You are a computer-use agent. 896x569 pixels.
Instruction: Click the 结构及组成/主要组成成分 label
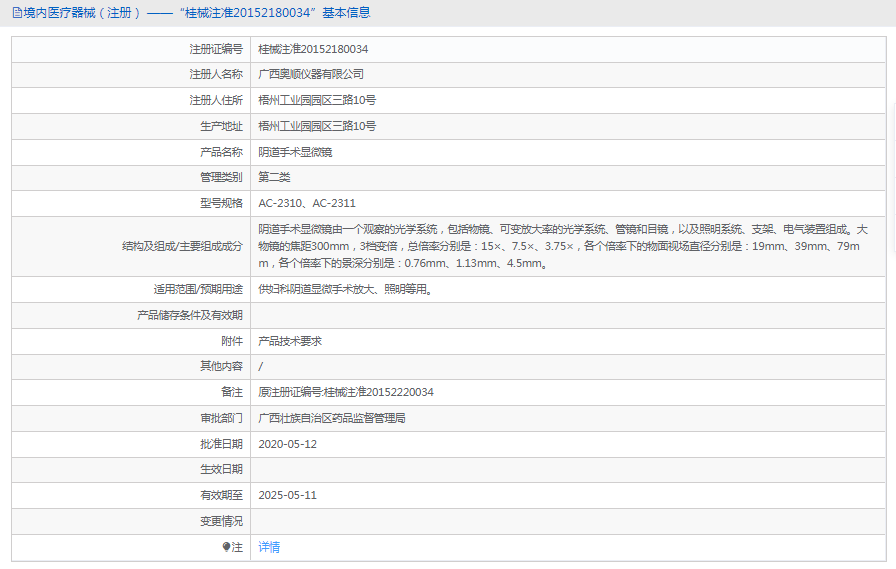182,246
